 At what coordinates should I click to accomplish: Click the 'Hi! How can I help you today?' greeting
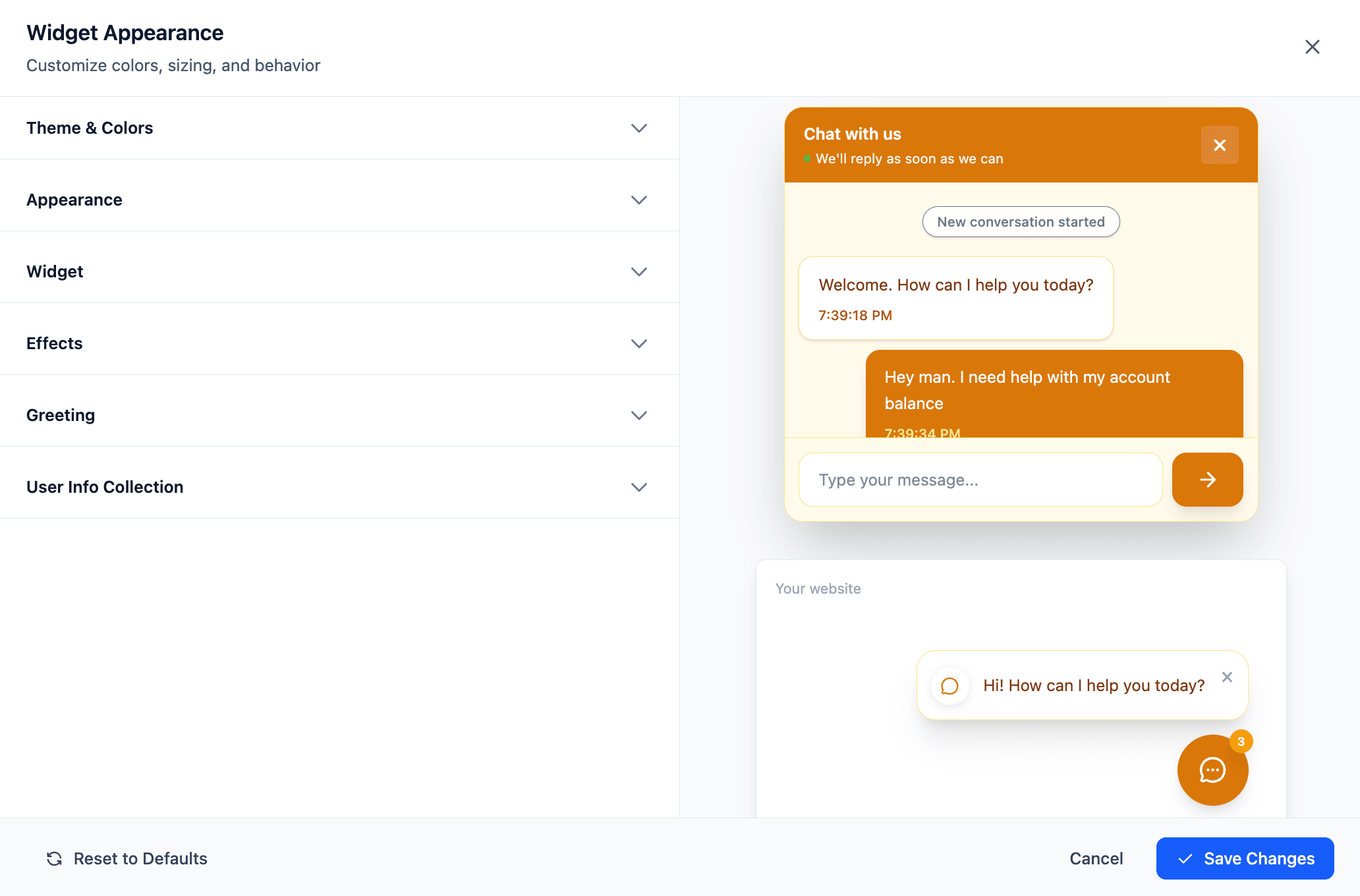click(1094, 686)
